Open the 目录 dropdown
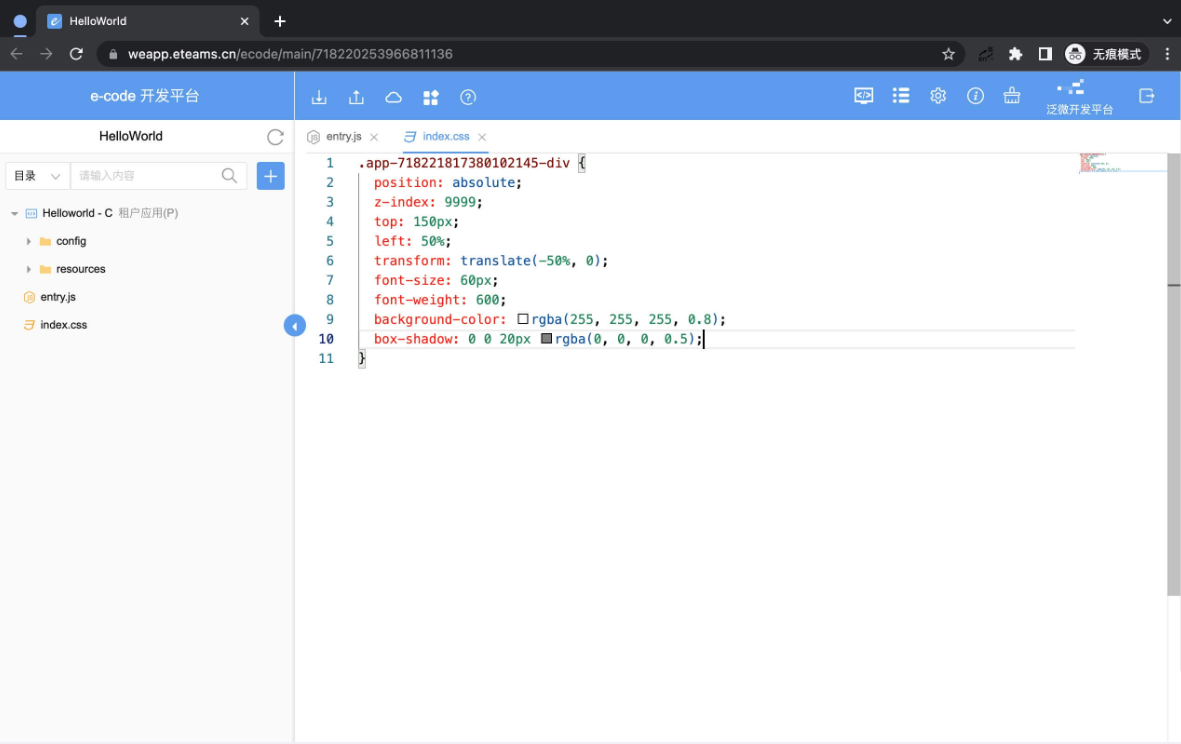Screen dimensions: 1181x744 point(37,175)
